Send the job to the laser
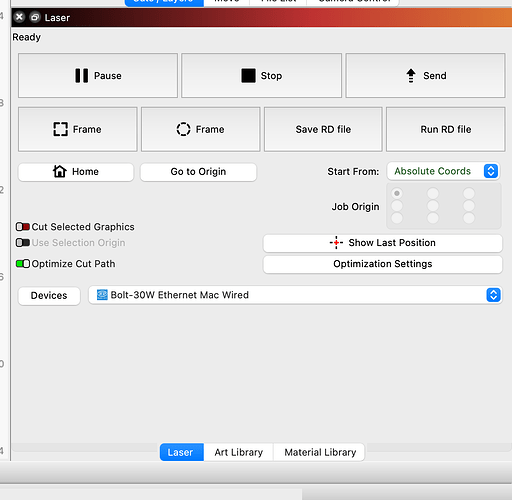This screenshot has width=512, height=500. coord(425,76)
